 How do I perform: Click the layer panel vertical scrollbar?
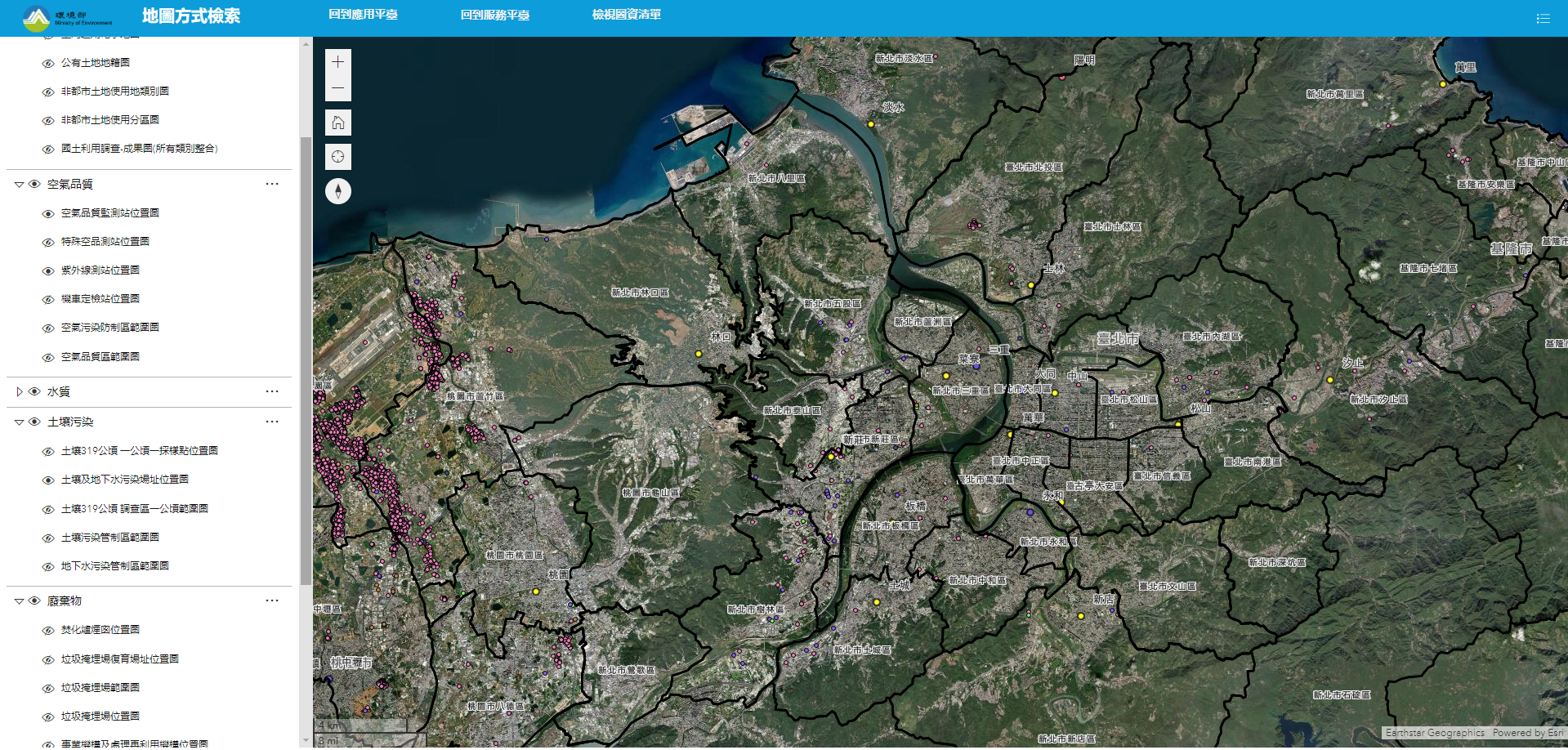tap(306, 359)
